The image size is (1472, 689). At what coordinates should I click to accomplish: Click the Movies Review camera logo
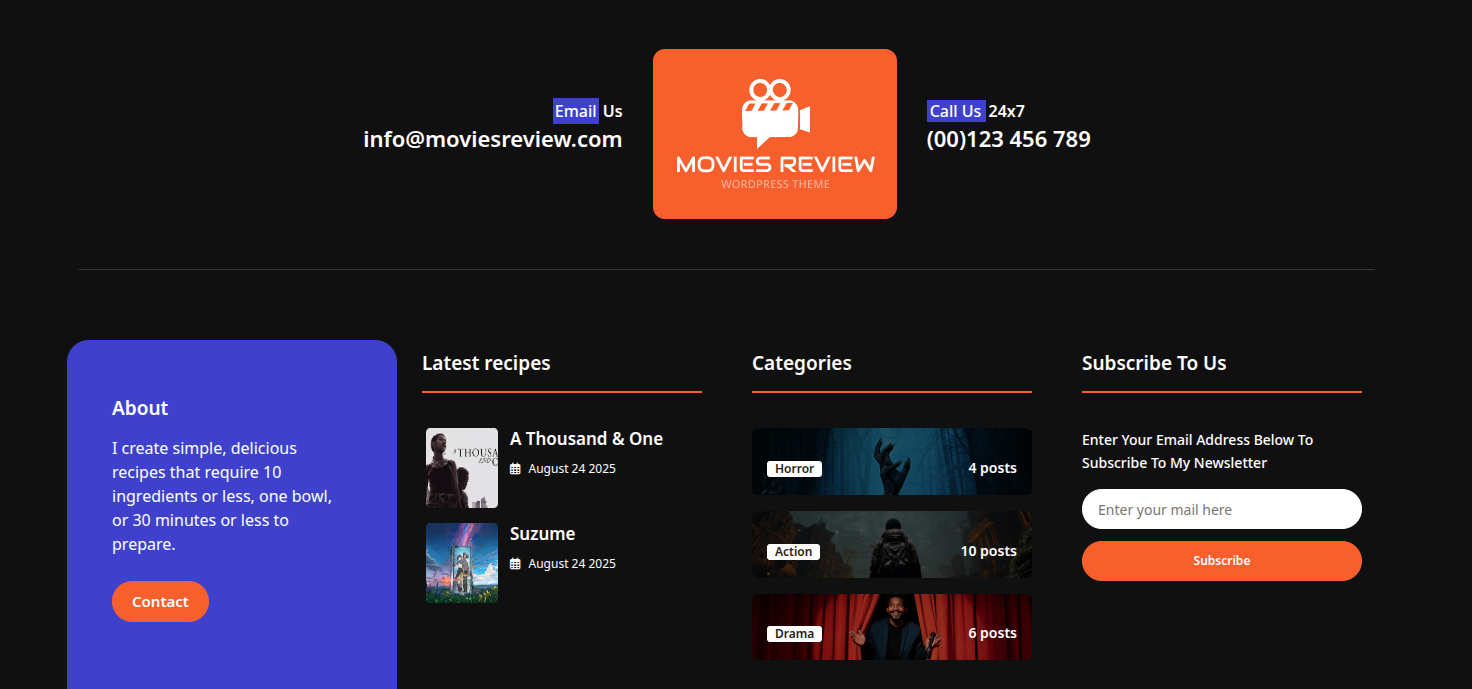774,133
